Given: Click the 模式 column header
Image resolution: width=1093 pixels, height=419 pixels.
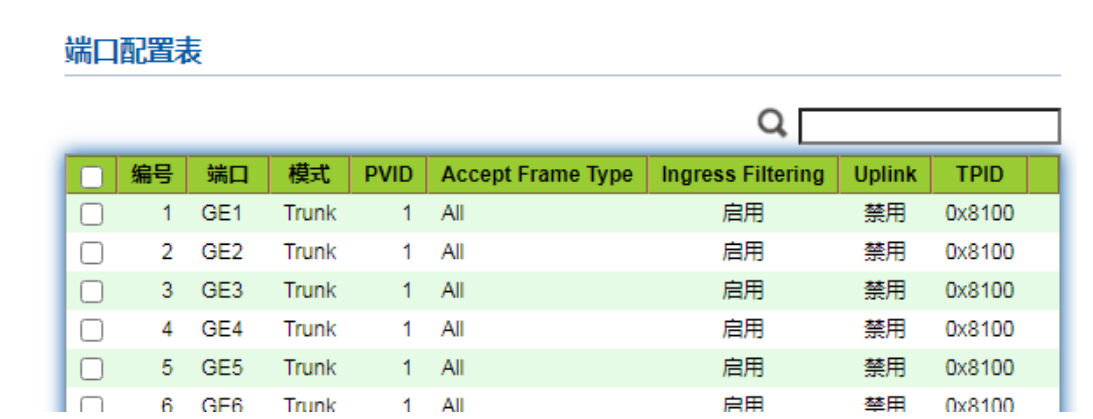Looking at the screenshot, I should [x=309, y=175].
